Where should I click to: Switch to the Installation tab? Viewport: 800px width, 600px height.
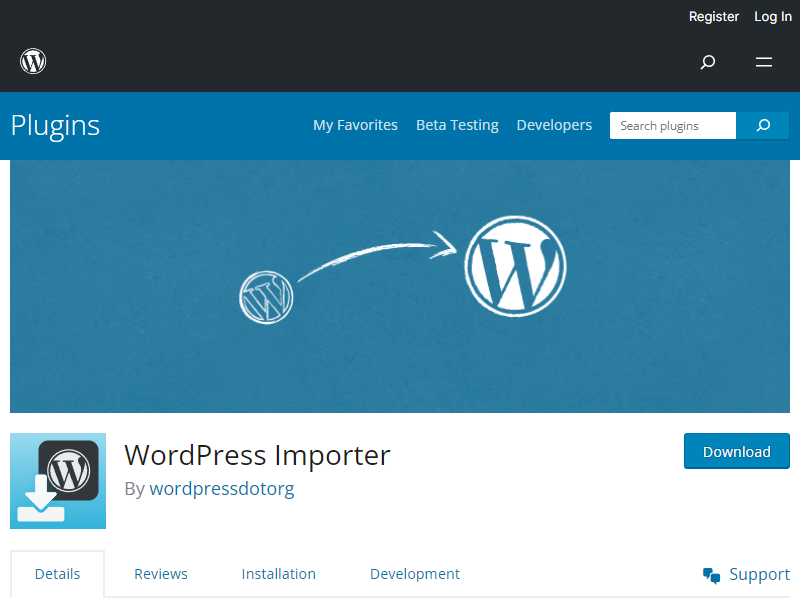click(279, 574)
